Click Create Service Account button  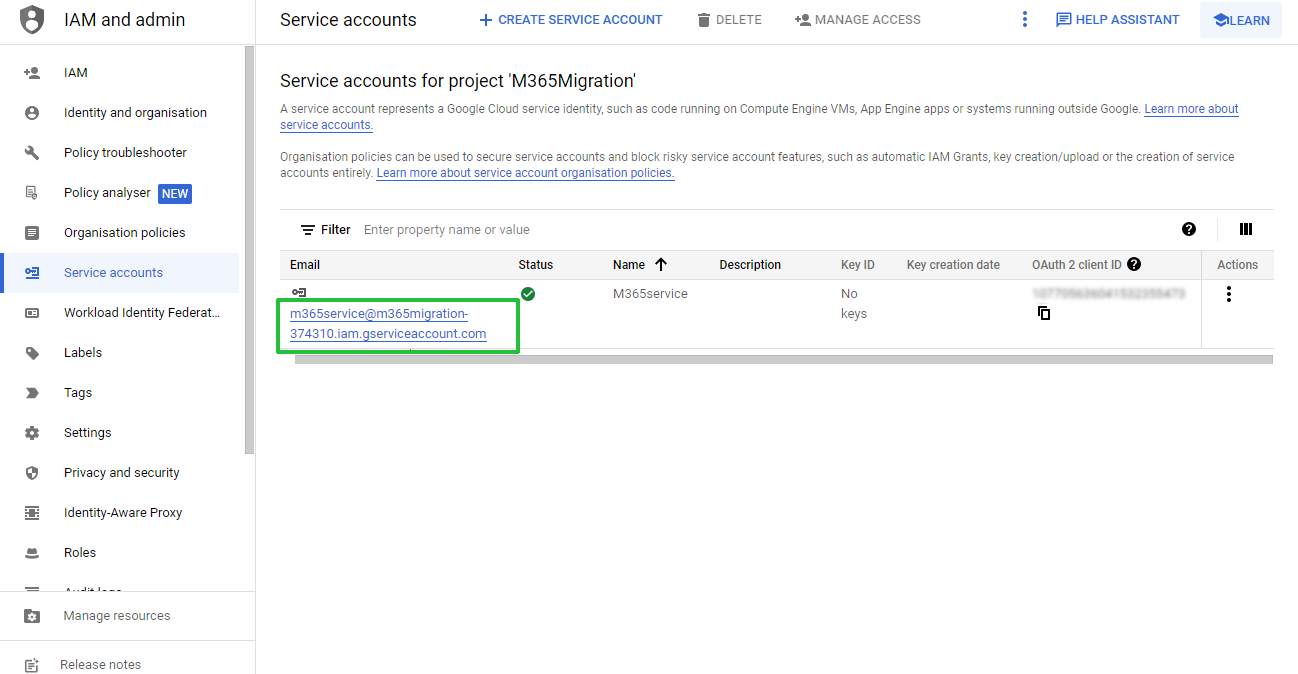[x=570, y=20]
